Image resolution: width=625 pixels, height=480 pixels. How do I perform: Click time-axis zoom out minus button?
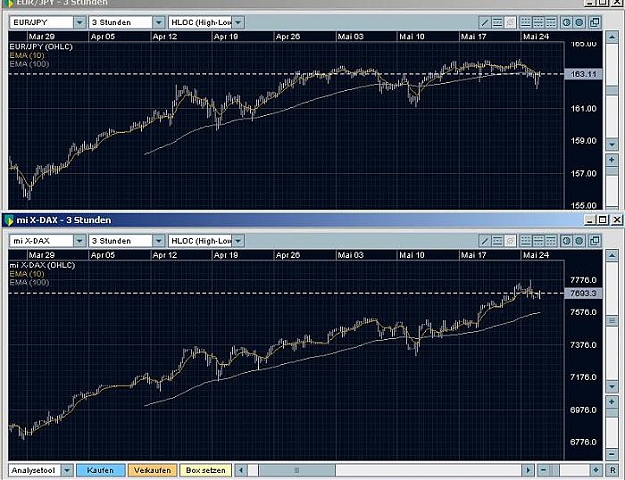coord(543,470)
